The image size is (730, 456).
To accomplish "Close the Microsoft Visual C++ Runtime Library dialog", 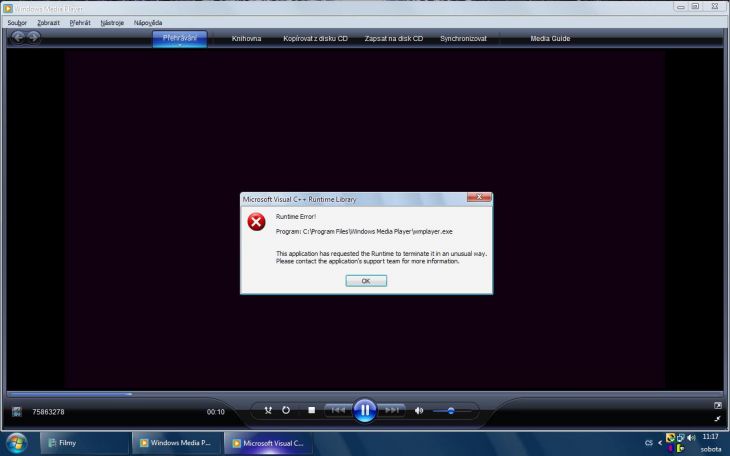I will (x=479, y=197).
